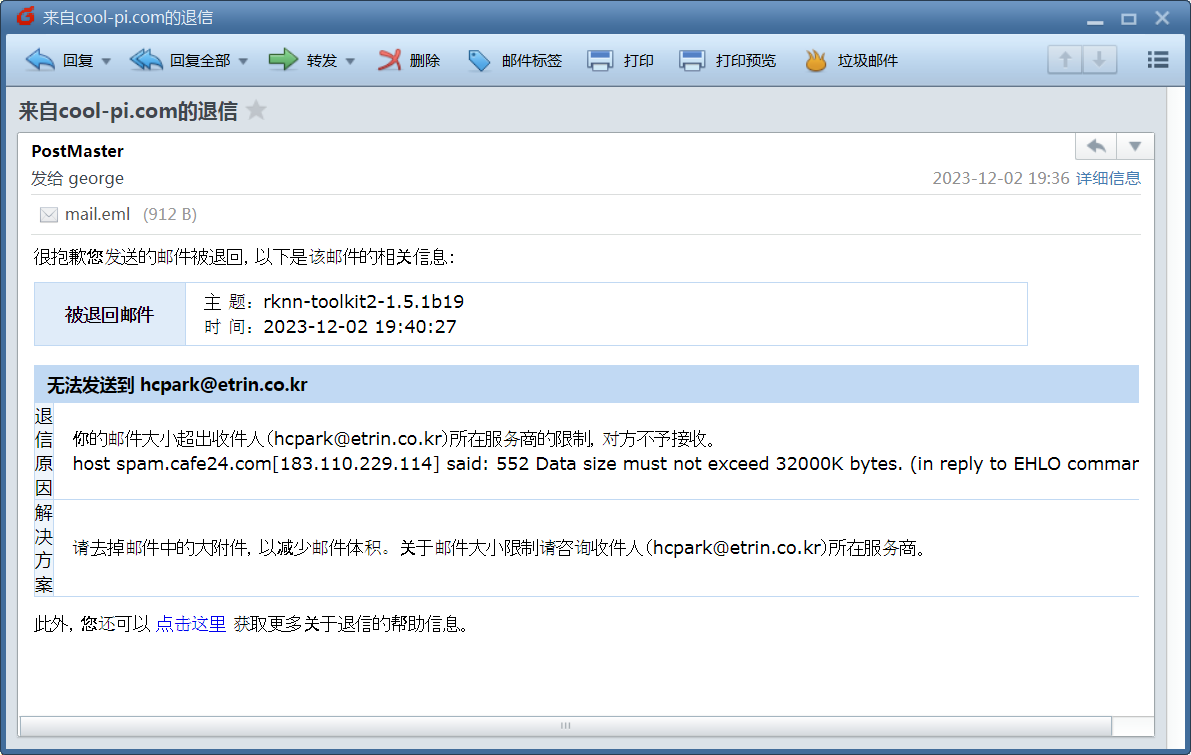Open the 详细信息 details link
This screenshot has height=755, width=1191.
point(1108,178)
